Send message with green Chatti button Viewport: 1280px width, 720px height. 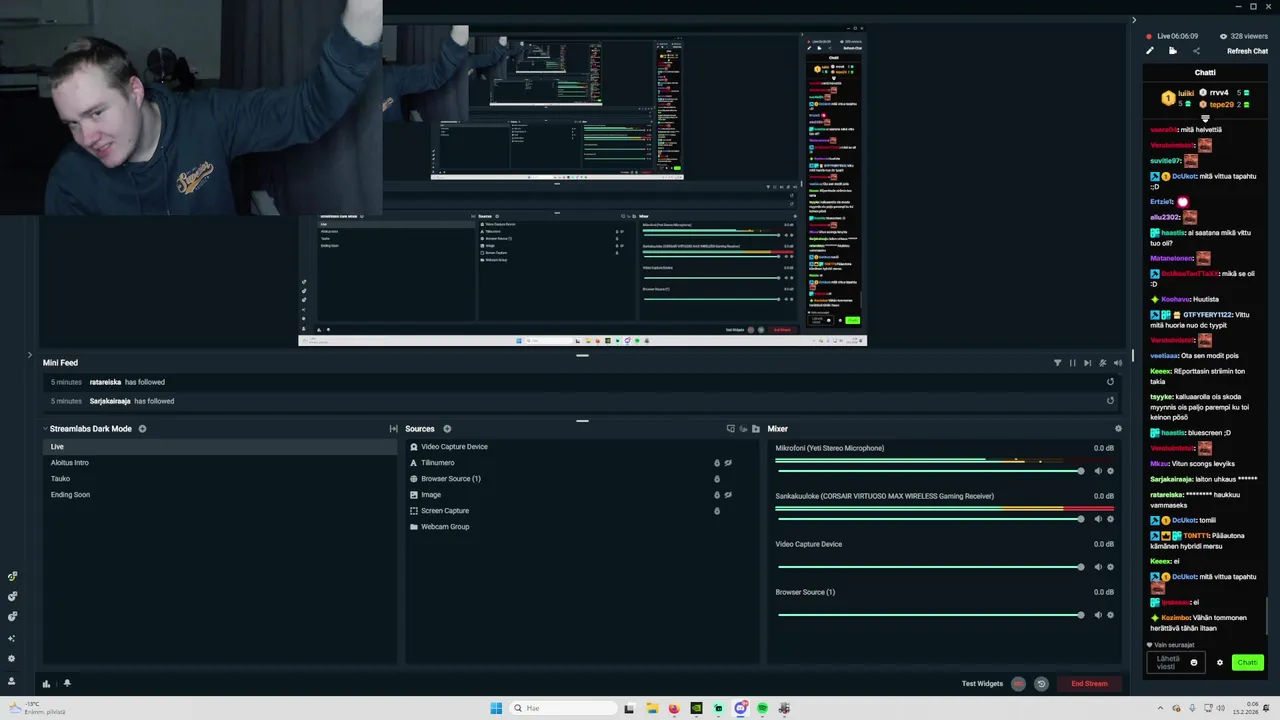tap(1247, 663)
